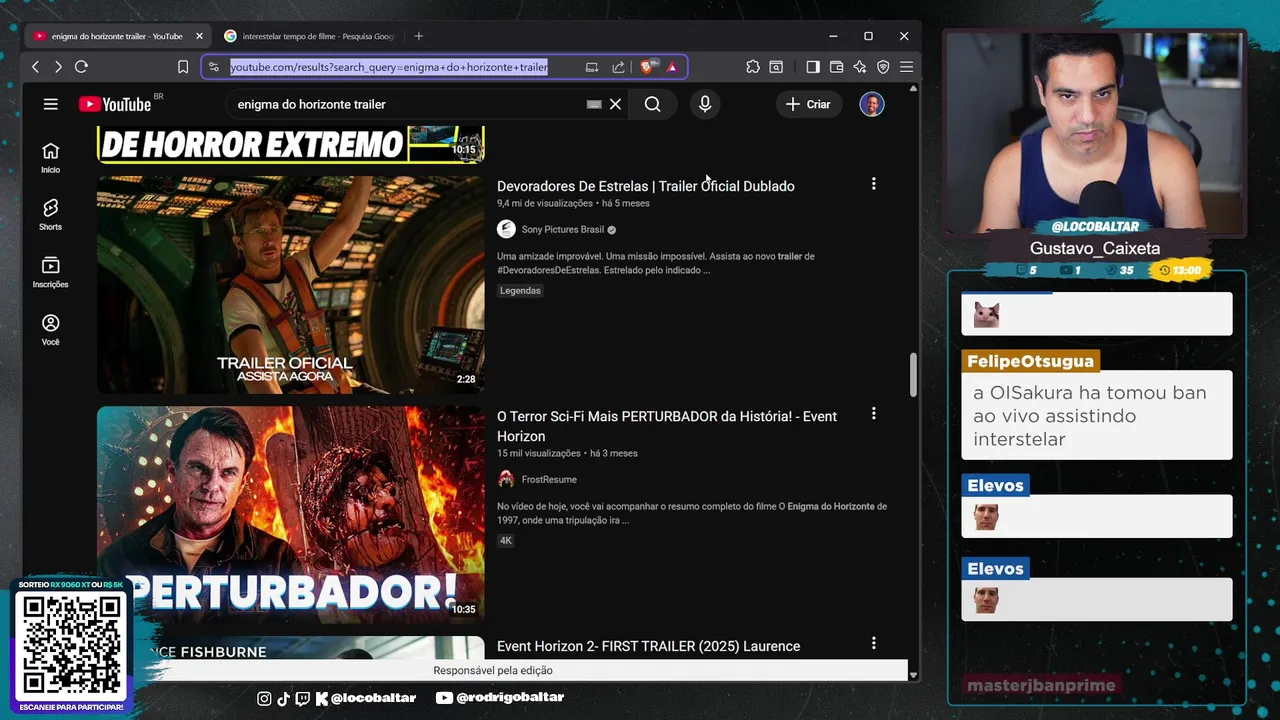Toggle the browser sidebar panel
Image resolution: width=1280 pixels, height=720 pixels.
(x=813, y=67)
